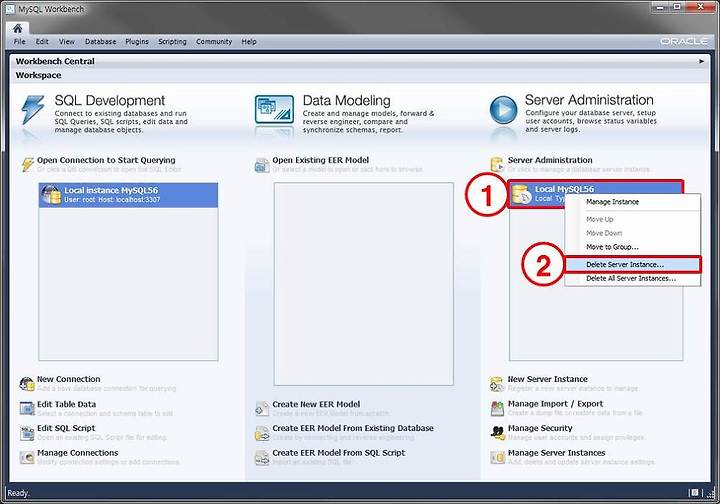The image size is (720, 504).
Task: Expand the Workbench Central section arrow
Action: tap(701, 61)
